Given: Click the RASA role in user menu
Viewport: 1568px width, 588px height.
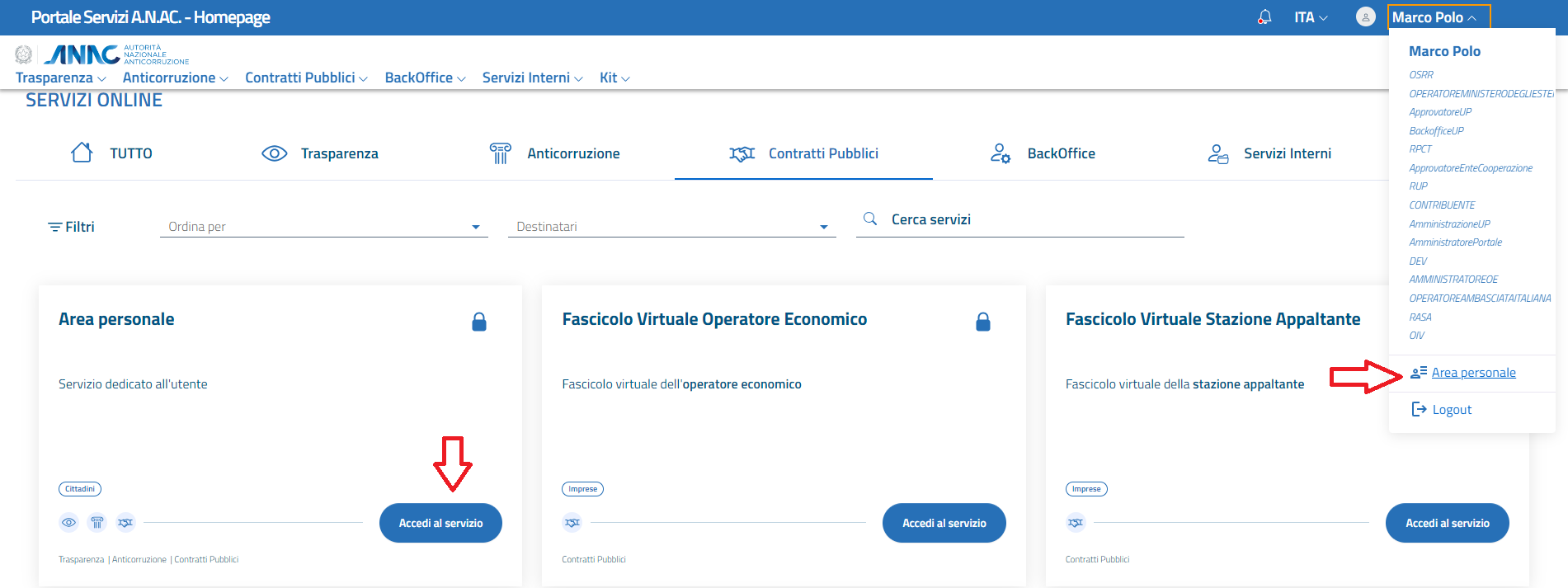Looking at the screenshot, I should [x=1420, y=318].
